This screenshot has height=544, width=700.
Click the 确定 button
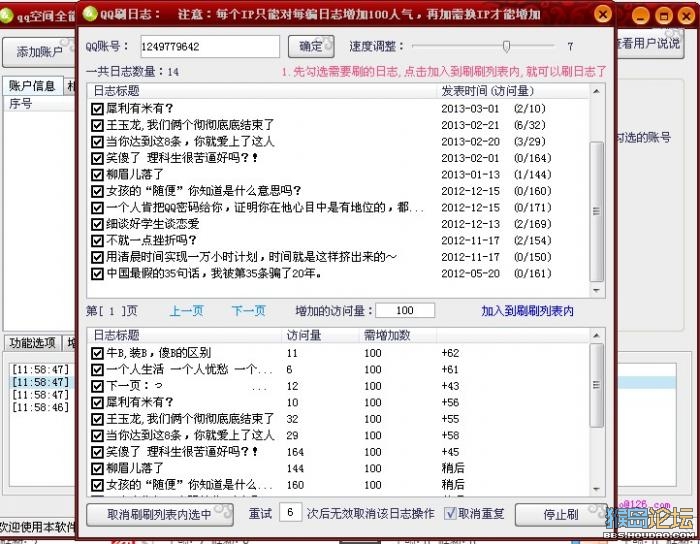(311, 46)
